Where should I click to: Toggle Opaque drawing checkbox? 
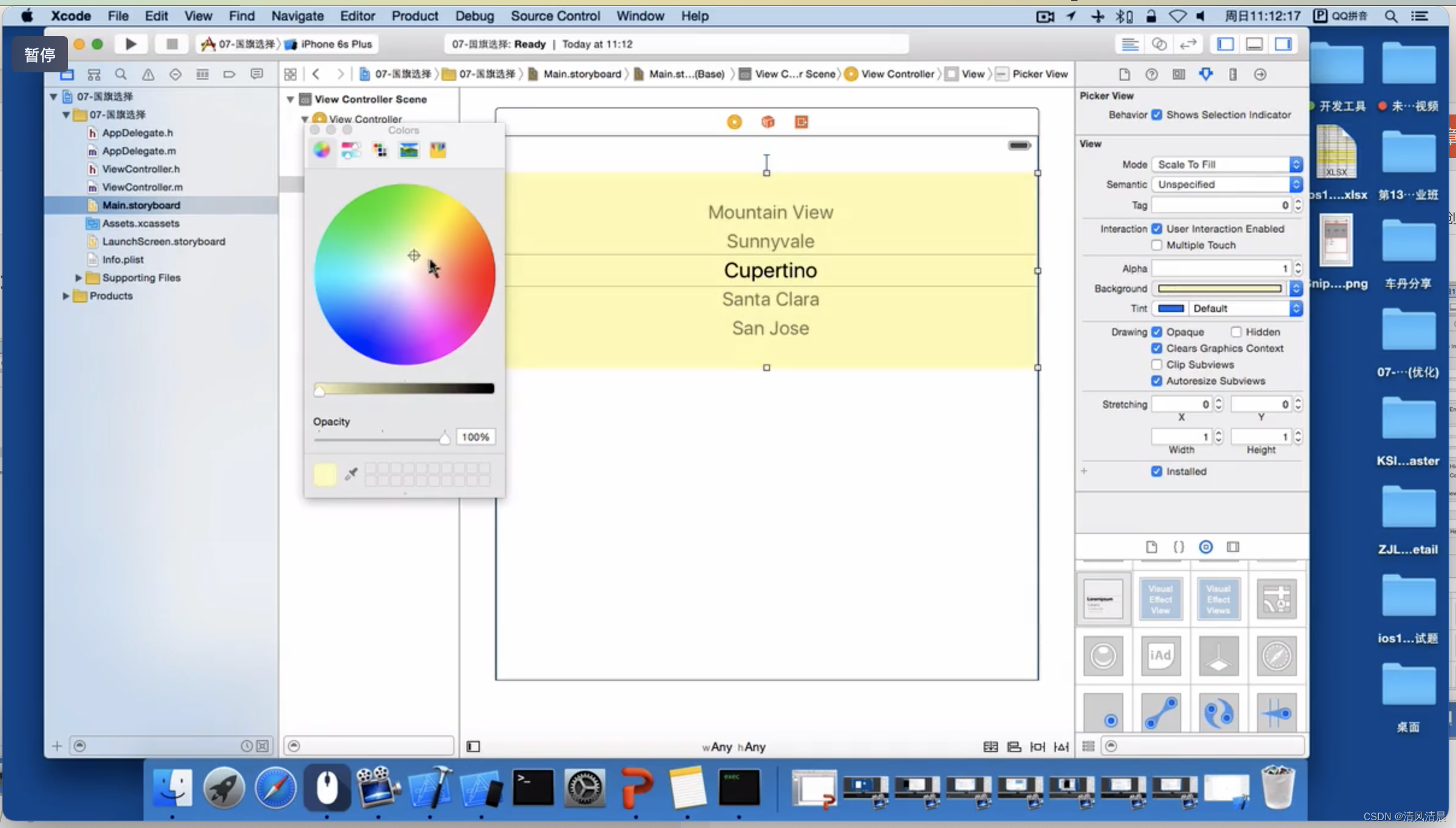pyautogui.click(x=1156, y=331)
